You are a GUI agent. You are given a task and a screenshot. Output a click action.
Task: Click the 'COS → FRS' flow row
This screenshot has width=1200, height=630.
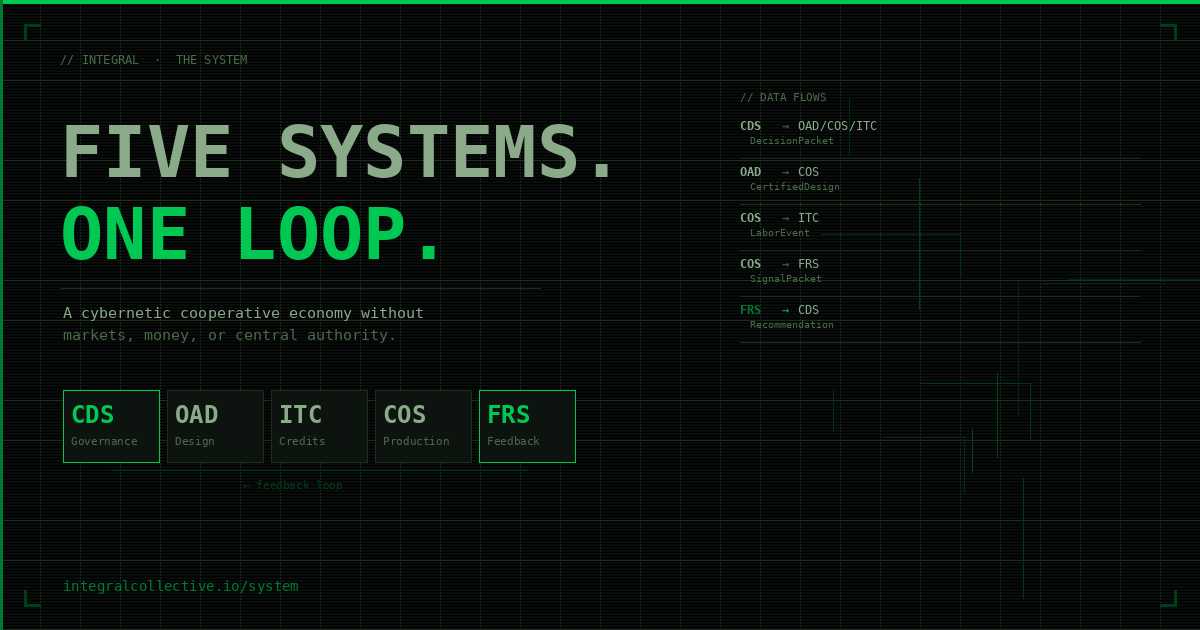(779, 264)
